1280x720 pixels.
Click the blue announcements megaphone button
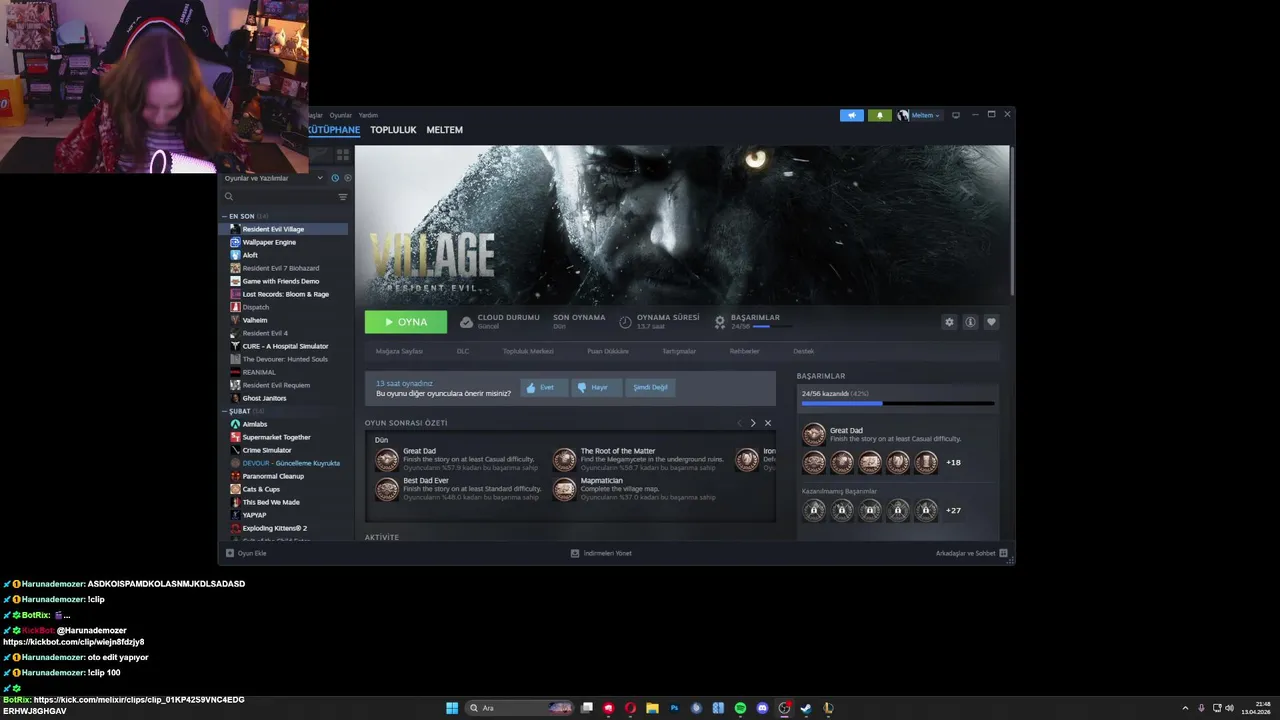click(852, 115)
